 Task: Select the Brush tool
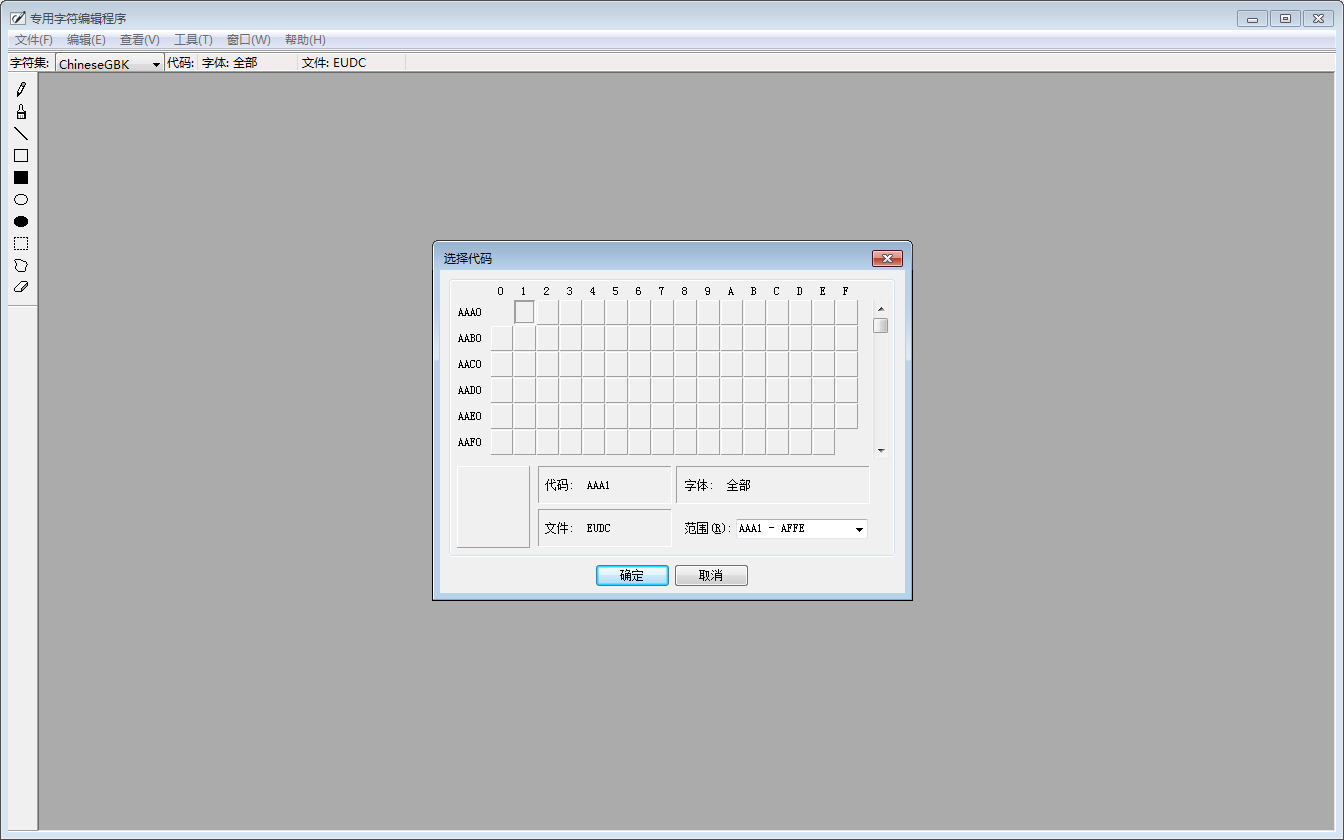pyautogui.click(x=21, y=112)
